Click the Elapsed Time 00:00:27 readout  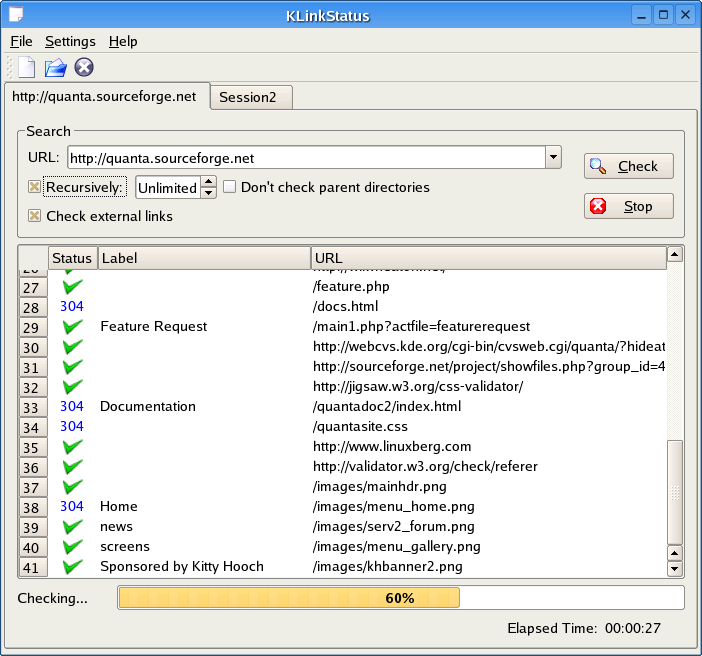tap(584, 628)
